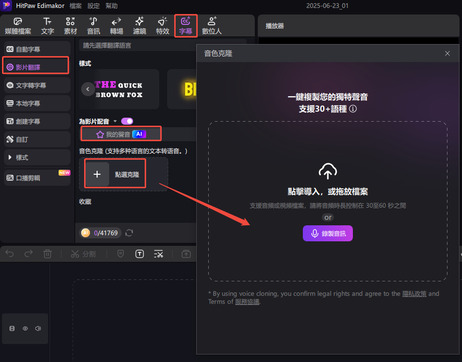Viewport: 462px width, 362px height.
Task: Open the 設定 settings menu
Action: click(x=94, y=6)
